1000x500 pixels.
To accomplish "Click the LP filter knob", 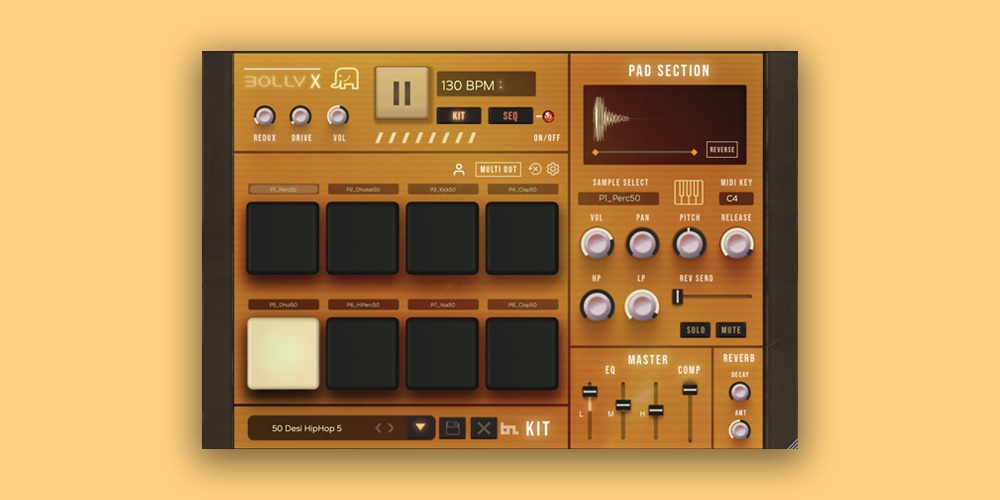I will pyautogui.click(x=642, y=305).
